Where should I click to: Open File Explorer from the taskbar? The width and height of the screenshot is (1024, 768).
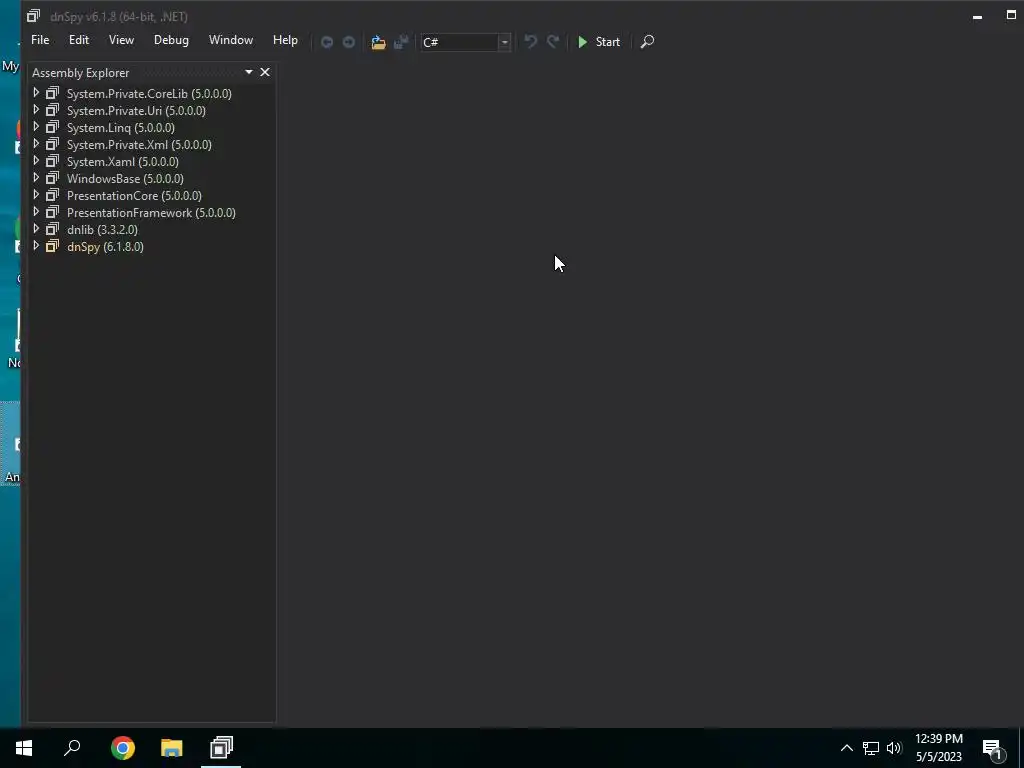[172, 748]
